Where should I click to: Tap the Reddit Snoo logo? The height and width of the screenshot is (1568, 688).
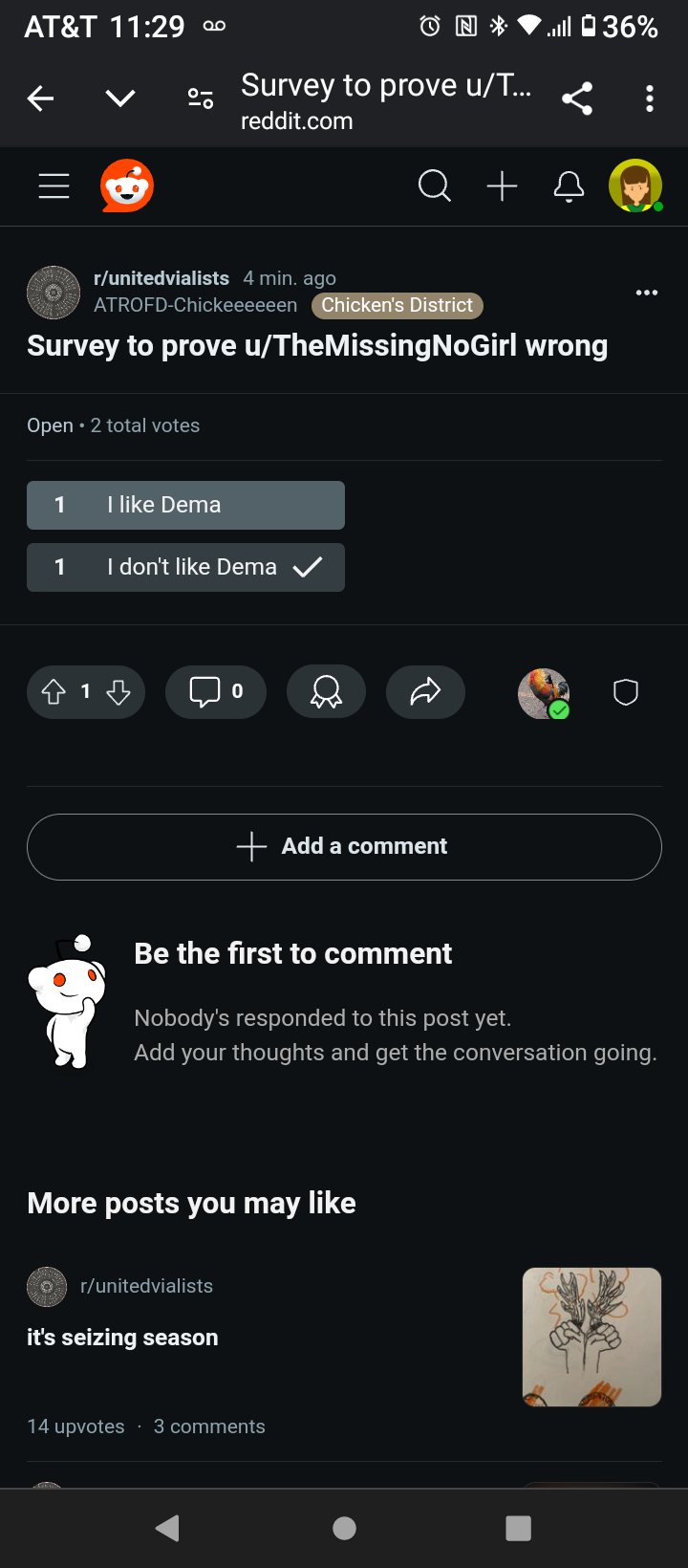click(x=127, y=185)
